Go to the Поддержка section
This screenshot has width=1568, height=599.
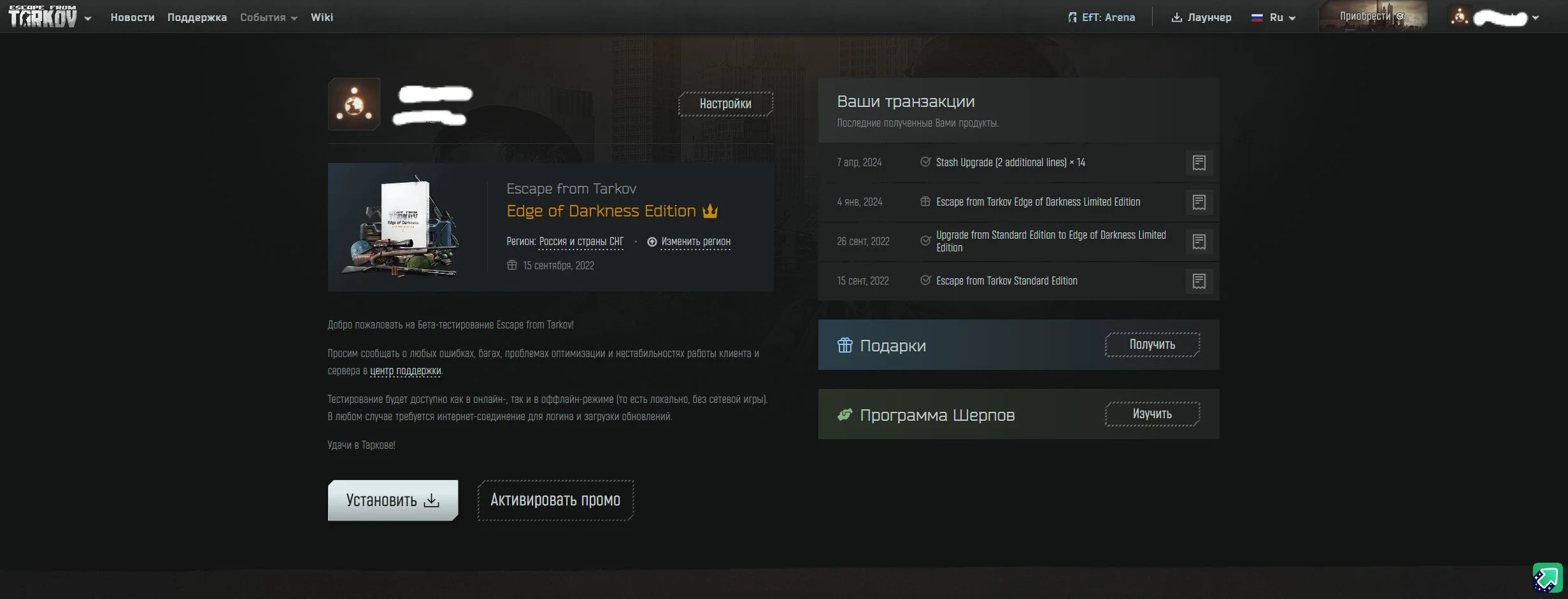coord(197,17)
